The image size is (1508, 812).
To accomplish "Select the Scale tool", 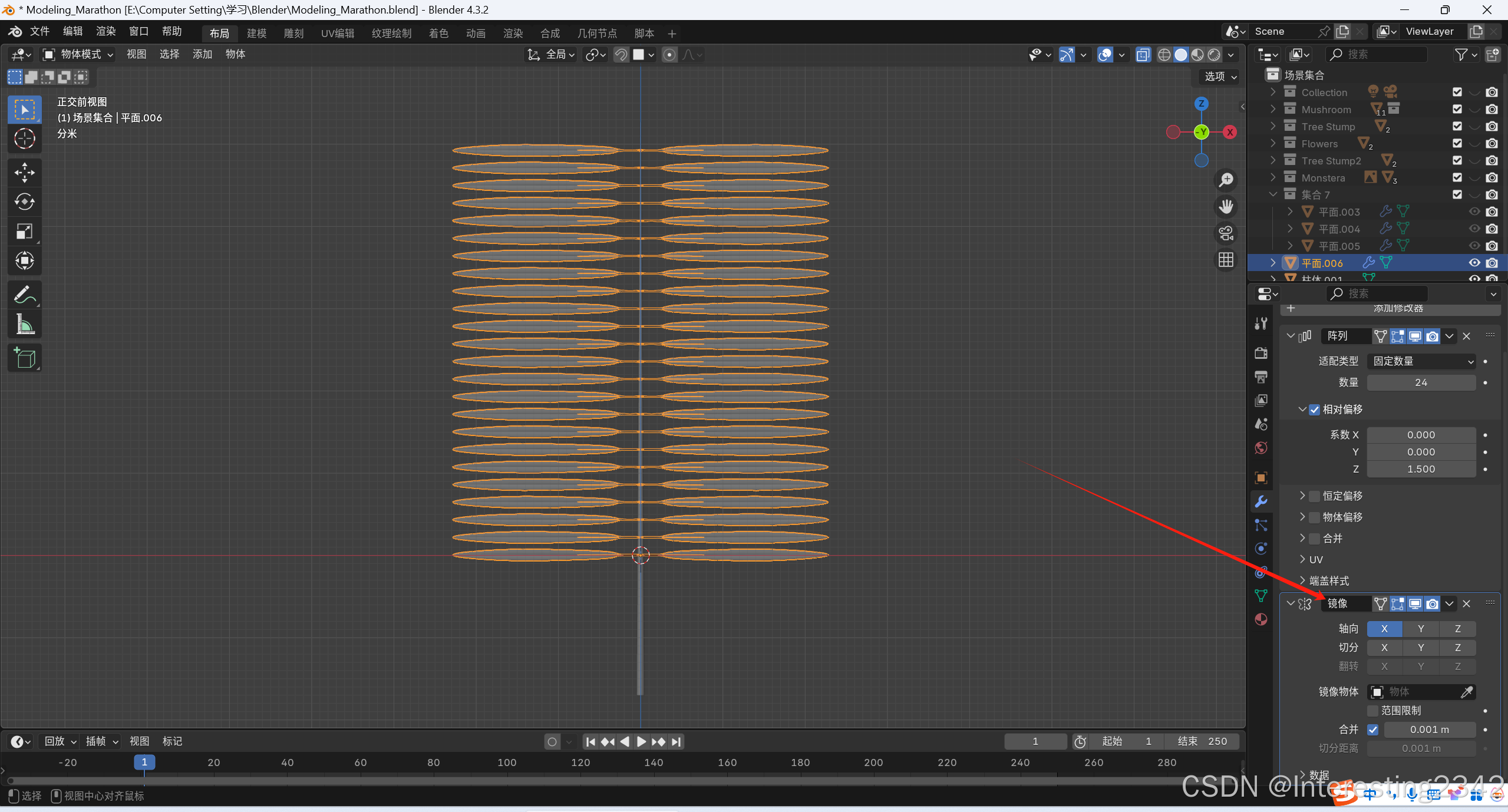I will point(24,232).
